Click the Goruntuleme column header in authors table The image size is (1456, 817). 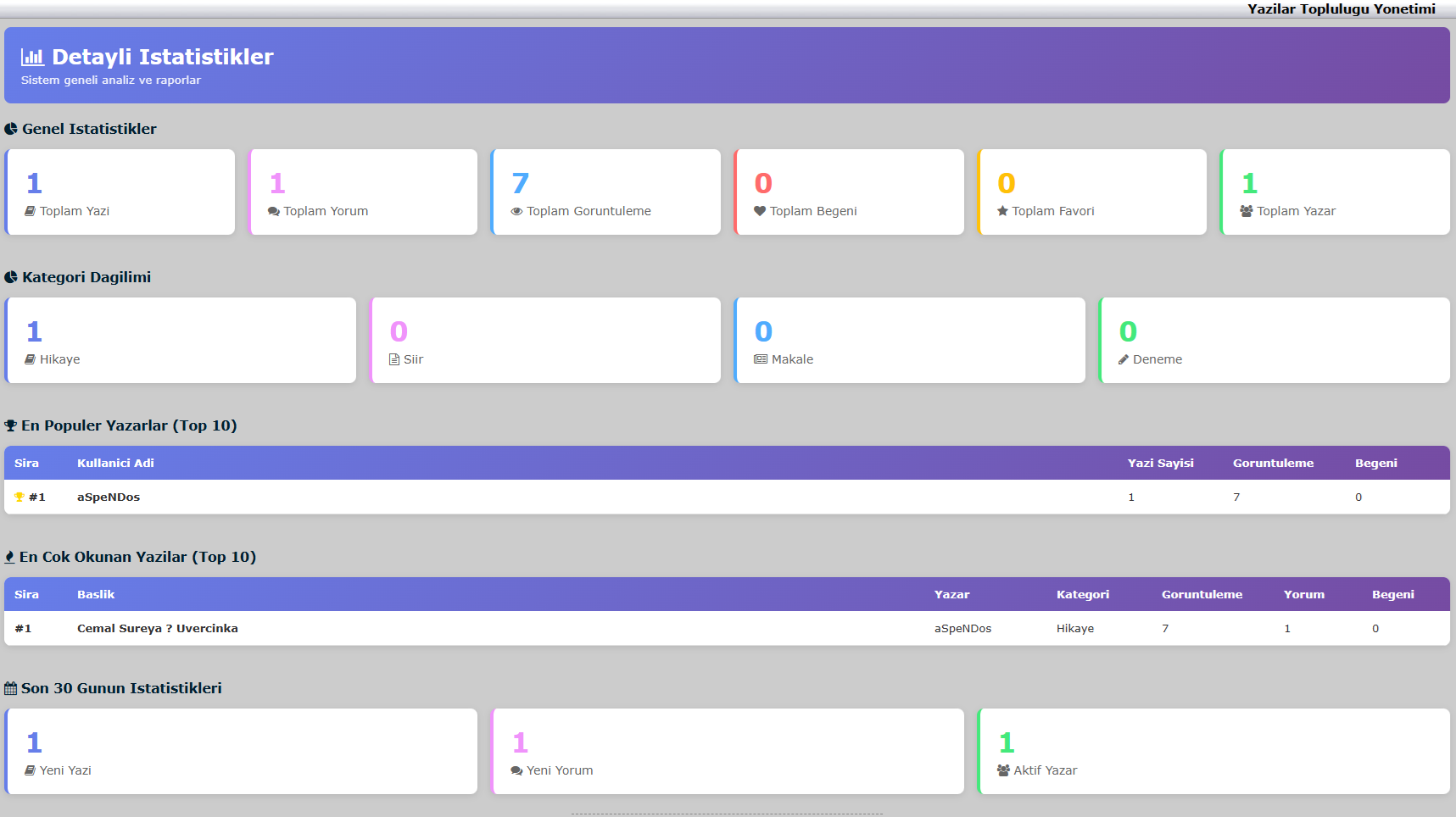[1273, 464]
